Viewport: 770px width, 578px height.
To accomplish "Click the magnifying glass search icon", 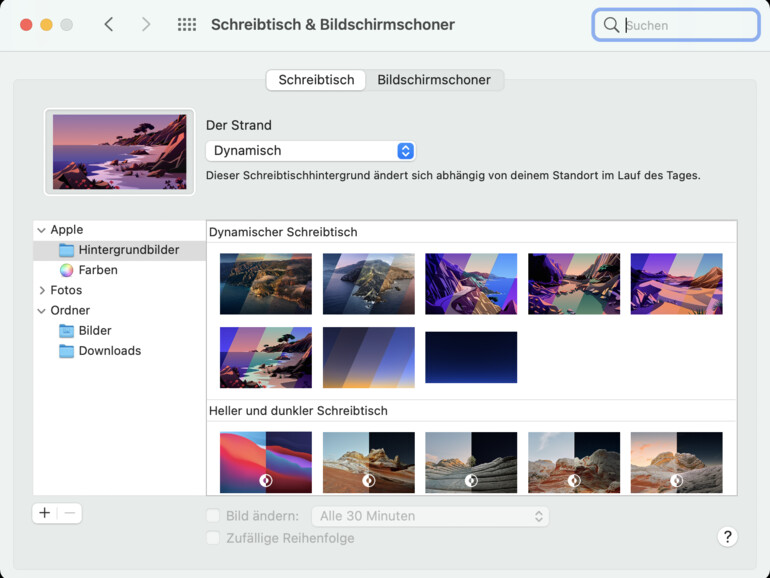I will coord(611,25).
